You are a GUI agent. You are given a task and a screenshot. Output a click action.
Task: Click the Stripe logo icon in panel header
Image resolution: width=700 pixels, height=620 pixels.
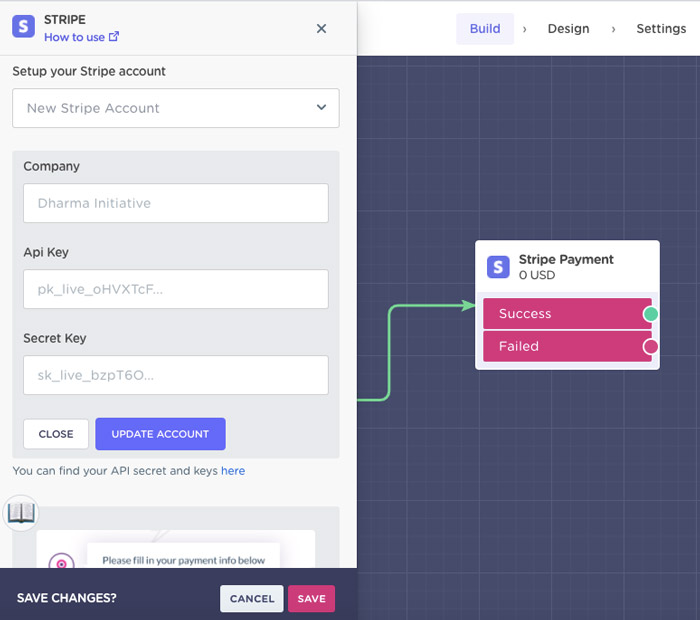click(23, 27)
